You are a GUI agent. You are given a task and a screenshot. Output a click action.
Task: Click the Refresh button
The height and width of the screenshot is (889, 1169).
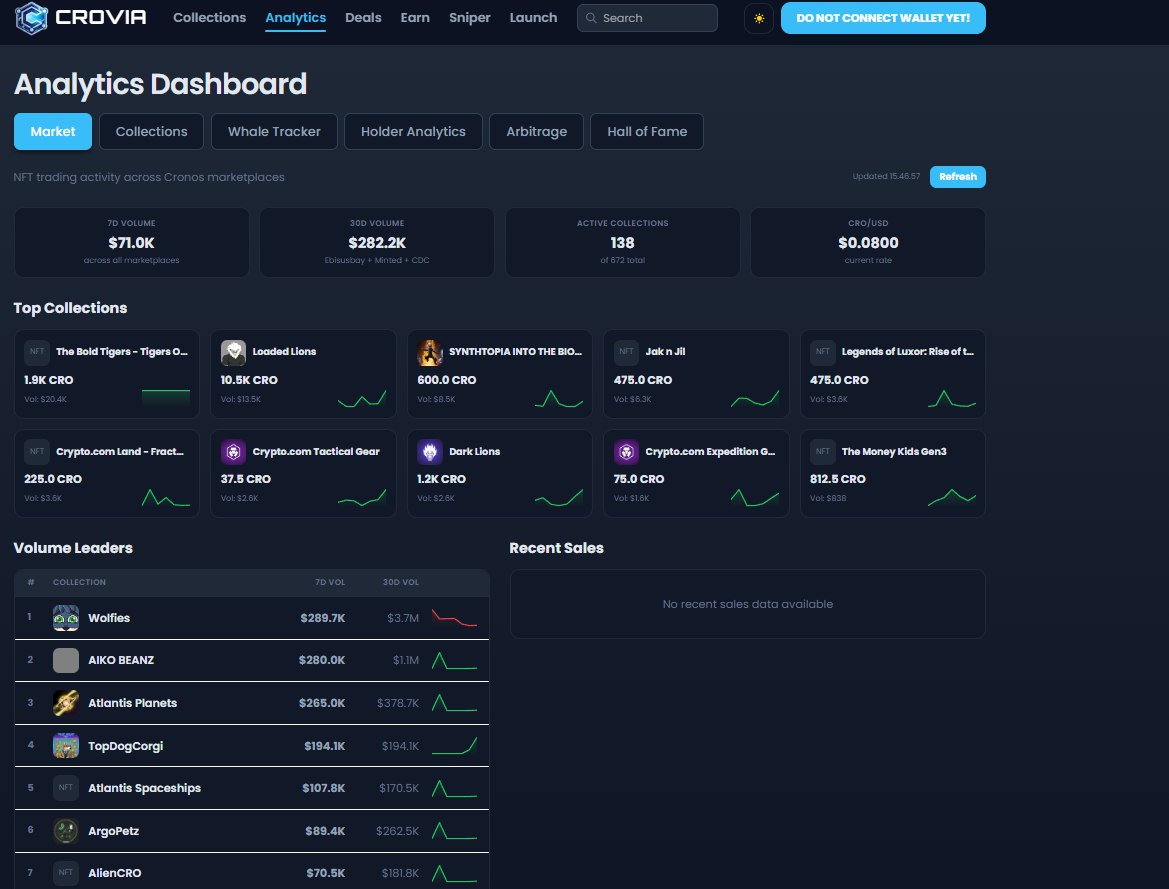pos(957,177)
